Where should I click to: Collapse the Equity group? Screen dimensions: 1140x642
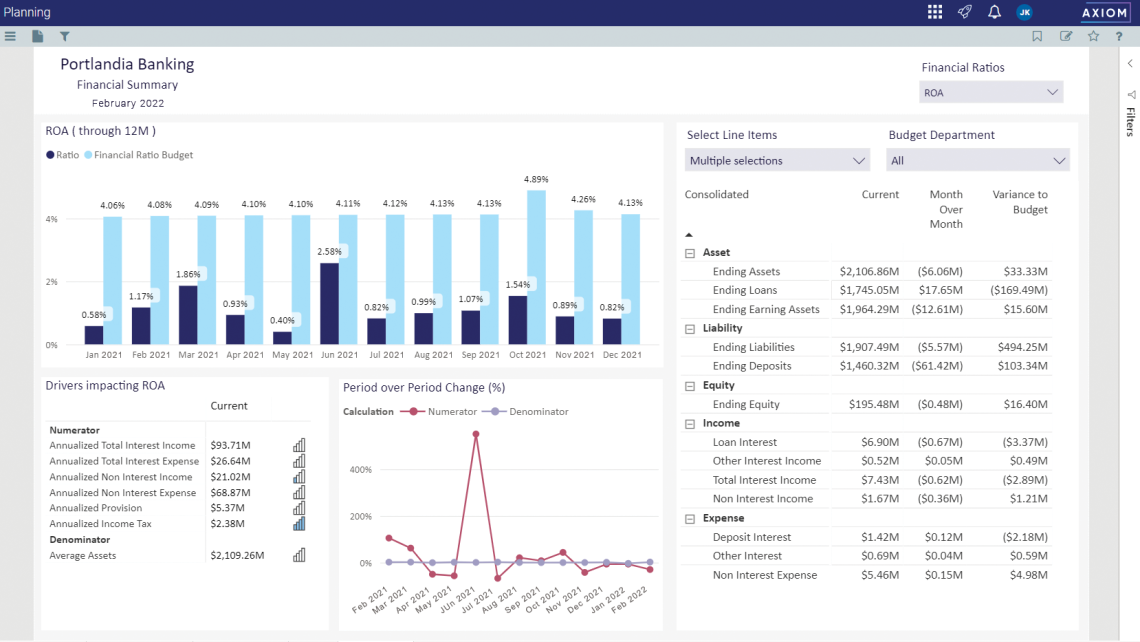point(690,386)
